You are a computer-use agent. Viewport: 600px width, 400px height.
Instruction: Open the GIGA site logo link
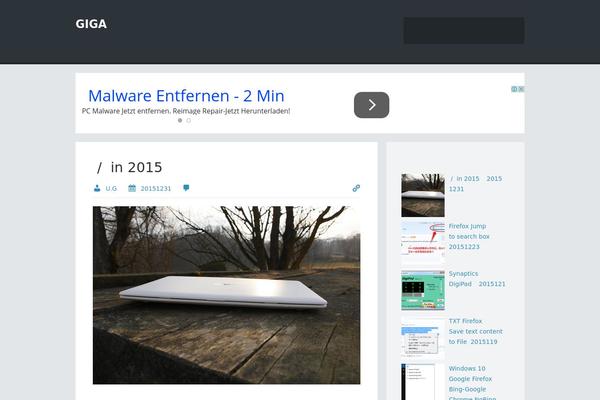coord(91,24)
